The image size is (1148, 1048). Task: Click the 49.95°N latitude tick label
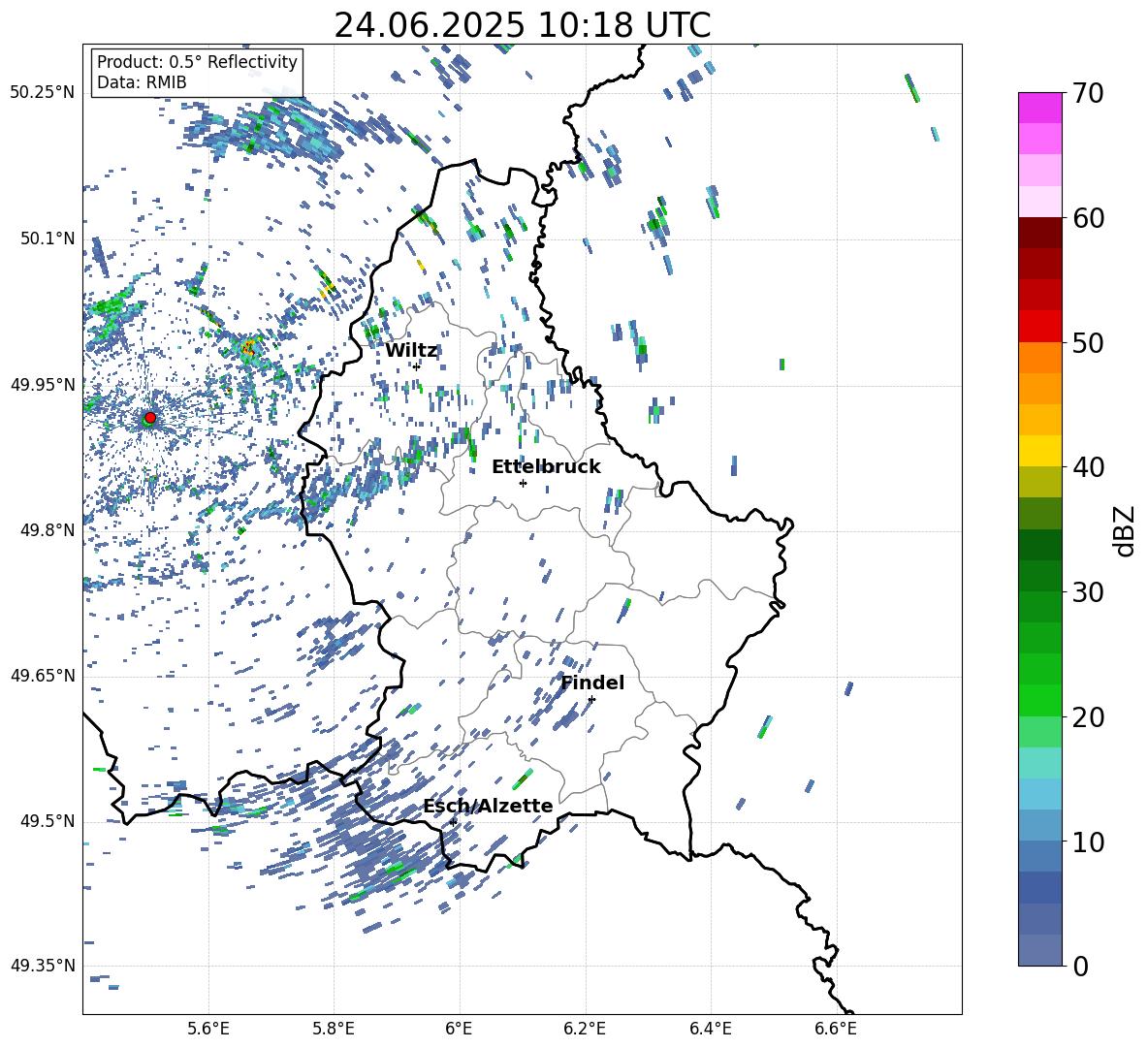(x=43, y=384)
